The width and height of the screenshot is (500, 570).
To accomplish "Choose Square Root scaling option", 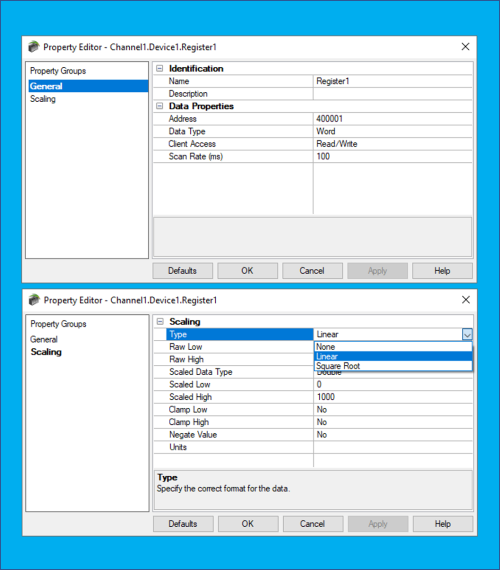I will 393,366.
